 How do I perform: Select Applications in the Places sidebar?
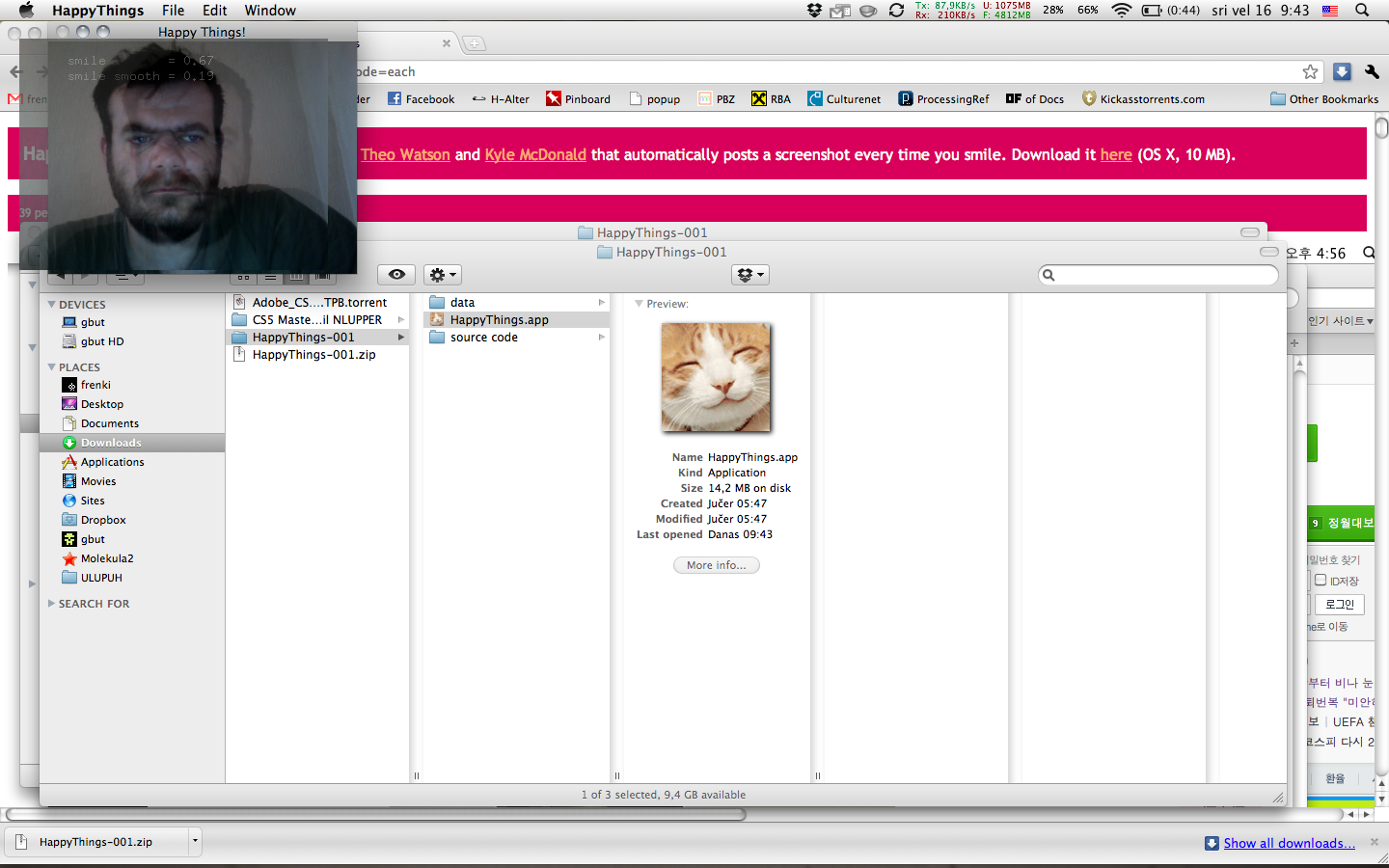coord(112,462)
